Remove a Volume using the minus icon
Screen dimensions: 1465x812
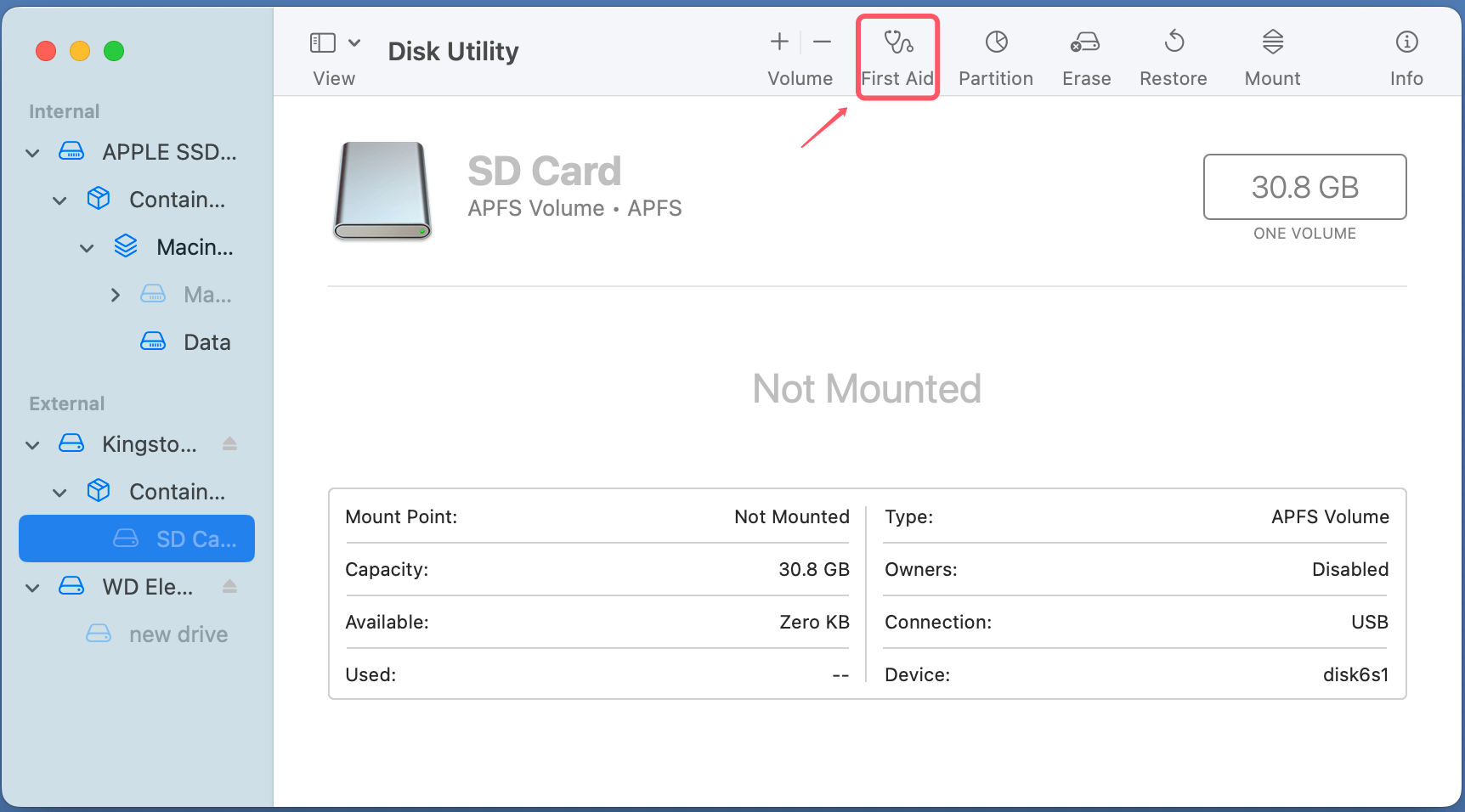pyautogui.click(x=821, y=41)
